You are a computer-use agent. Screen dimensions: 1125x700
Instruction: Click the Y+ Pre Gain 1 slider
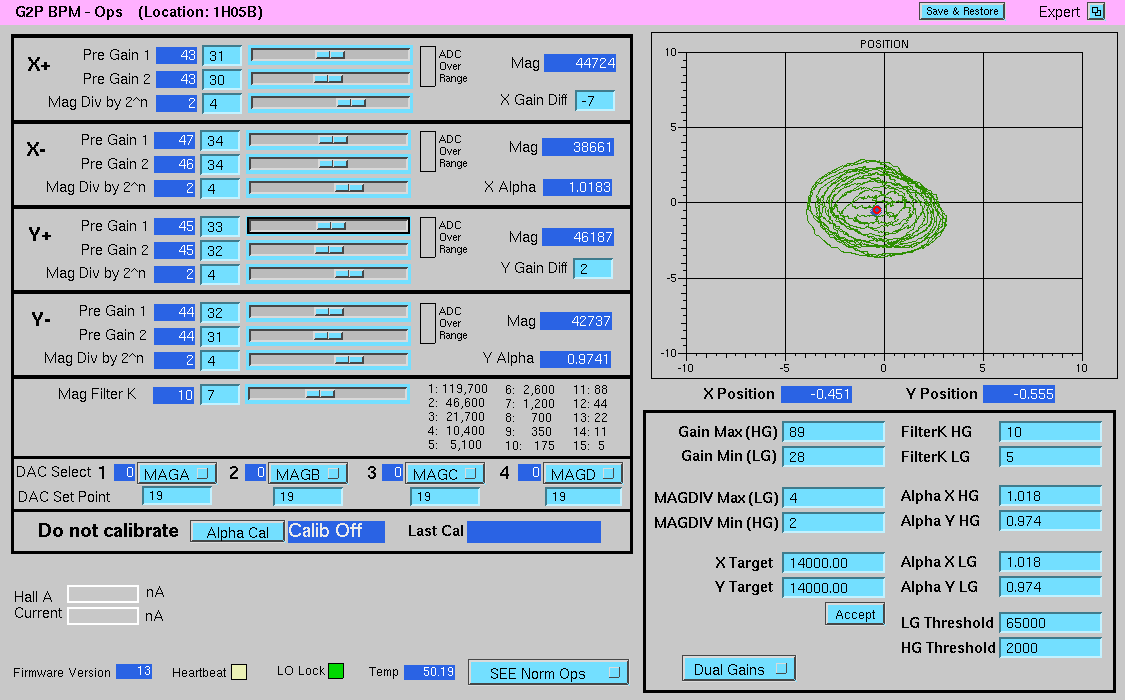click(329, 226)
